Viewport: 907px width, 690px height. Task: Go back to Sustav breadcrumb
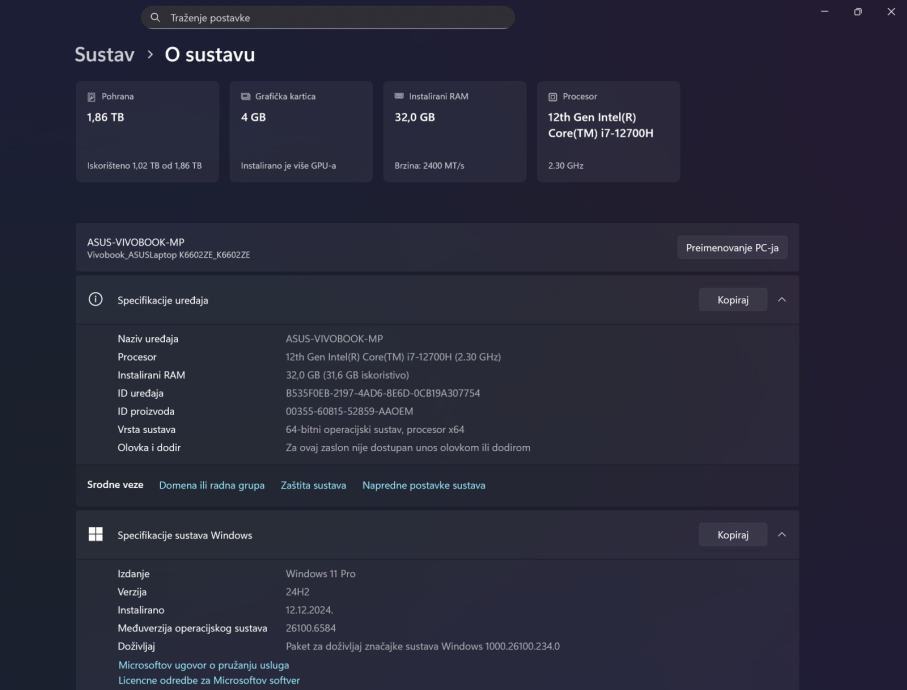click(x=104, y=55)
